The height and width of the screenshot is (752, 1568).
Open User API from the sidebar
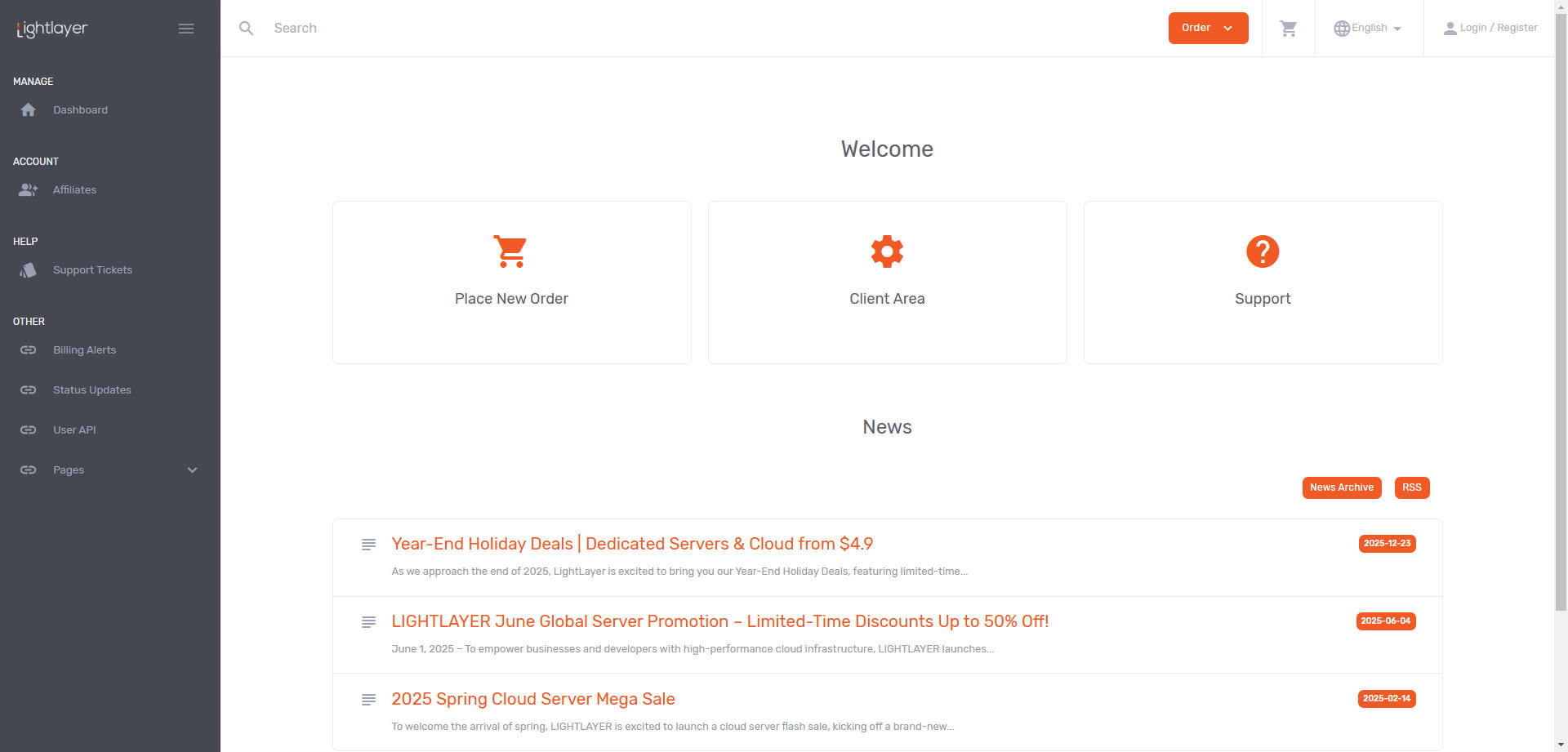tap(74, 430)
